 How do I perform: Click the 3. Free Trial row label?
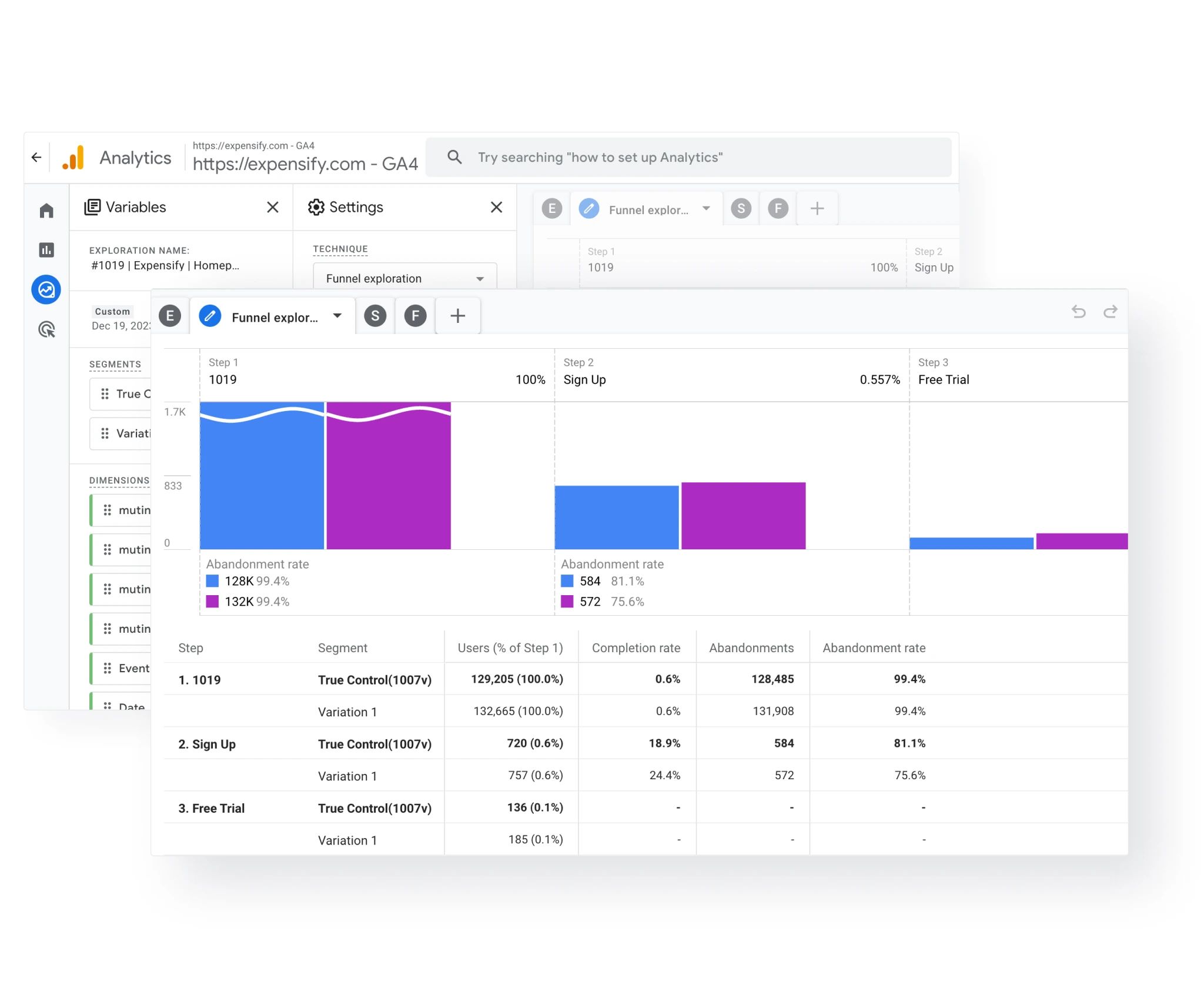point(211,808)
